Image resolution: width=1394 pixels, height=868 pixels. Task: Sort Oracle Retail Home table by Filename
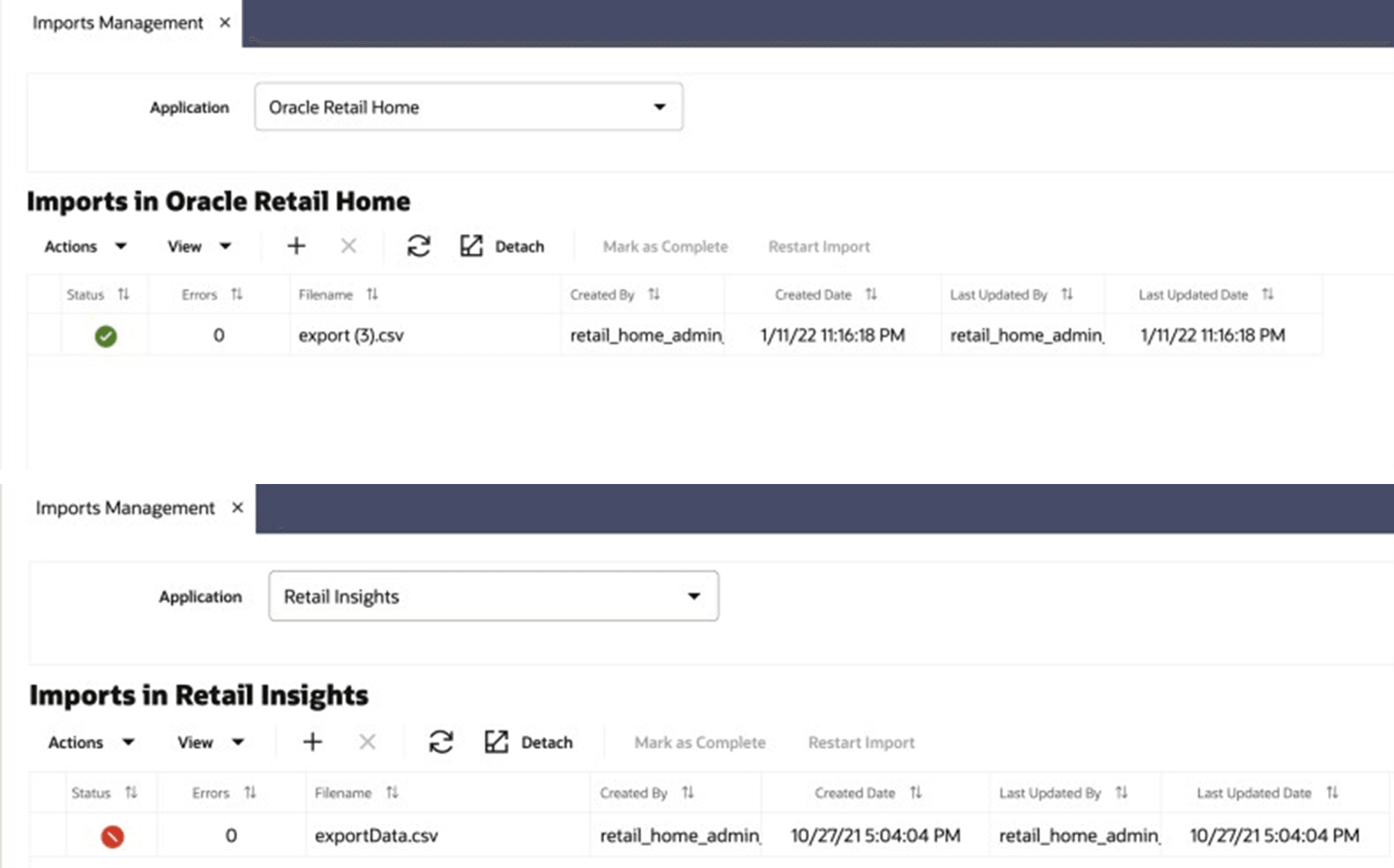[373, 294]
